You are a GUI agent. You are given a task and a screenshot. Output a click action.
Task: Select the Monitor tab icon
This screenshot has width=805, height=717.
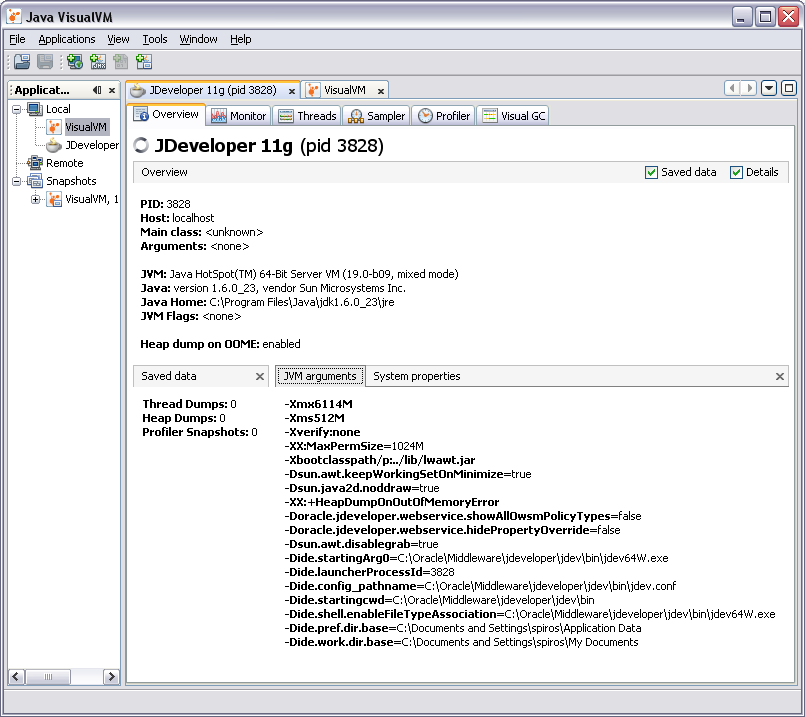pos(218,115)
